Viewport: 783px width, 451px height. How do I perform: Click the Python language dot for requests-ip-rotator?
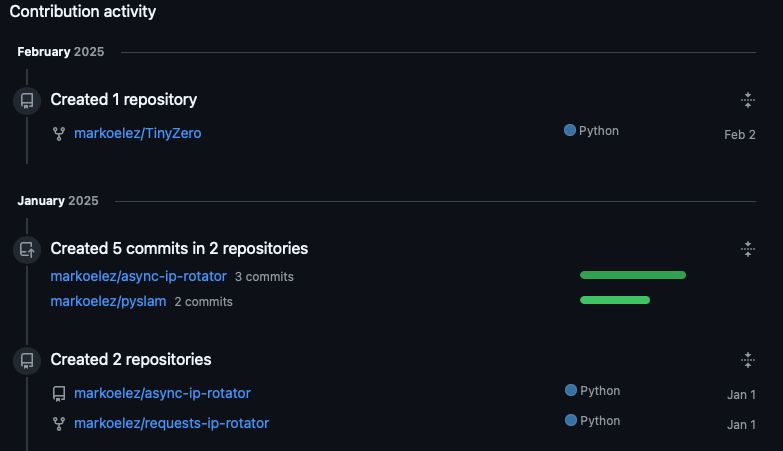pos(571,420)
